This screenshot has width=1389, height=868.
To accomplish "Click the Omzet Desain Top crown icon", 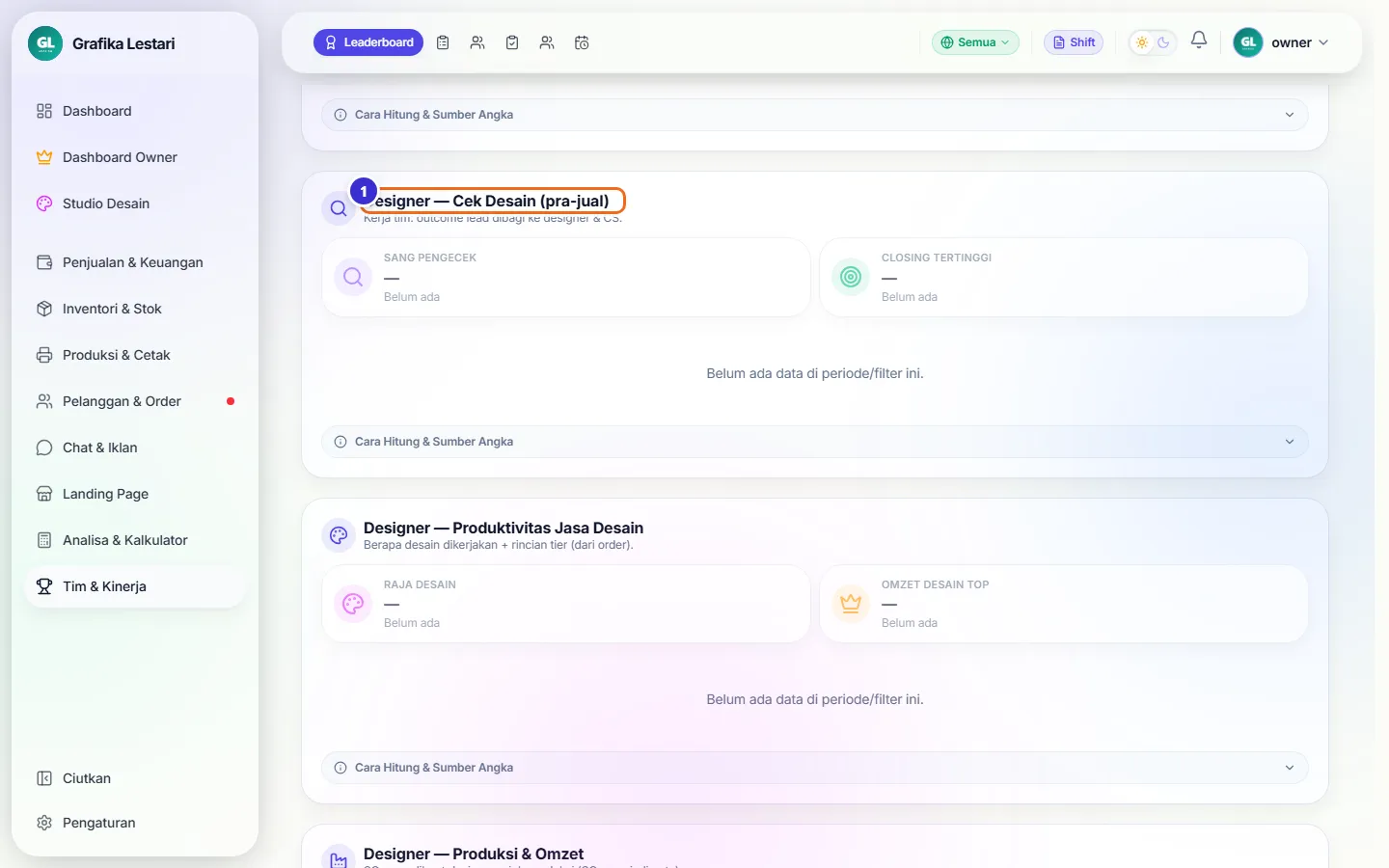I will (851, 604).
